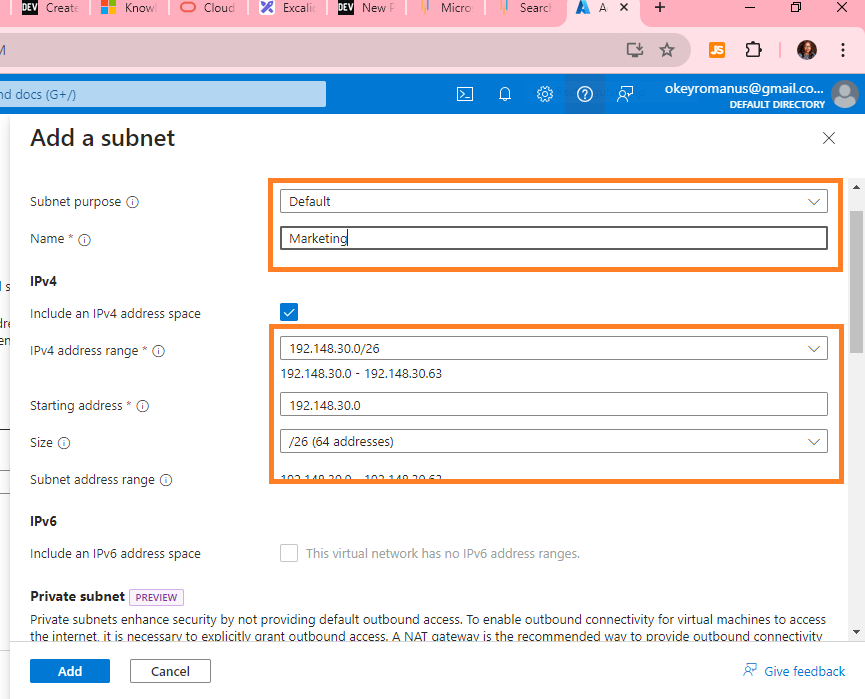Switch to the New P DEV tab
The image size is (865, 699).
click(366, 8)
